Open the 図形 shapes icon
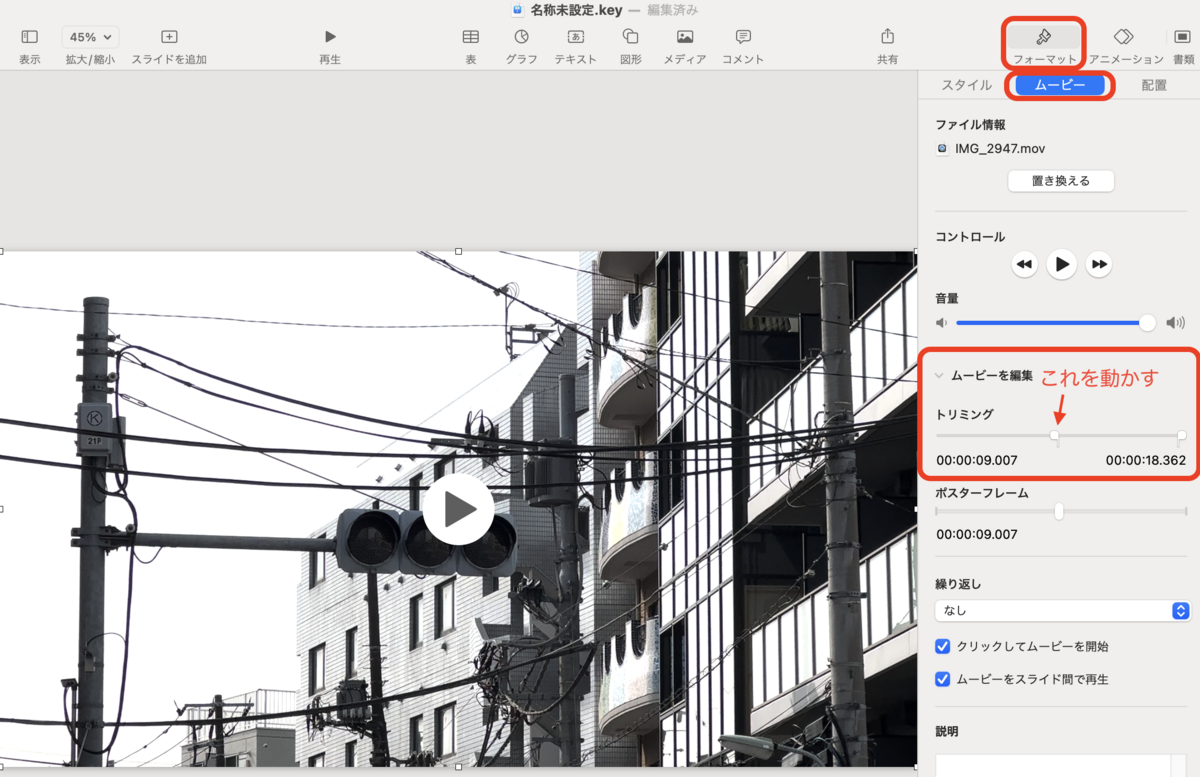 point(630,37)
